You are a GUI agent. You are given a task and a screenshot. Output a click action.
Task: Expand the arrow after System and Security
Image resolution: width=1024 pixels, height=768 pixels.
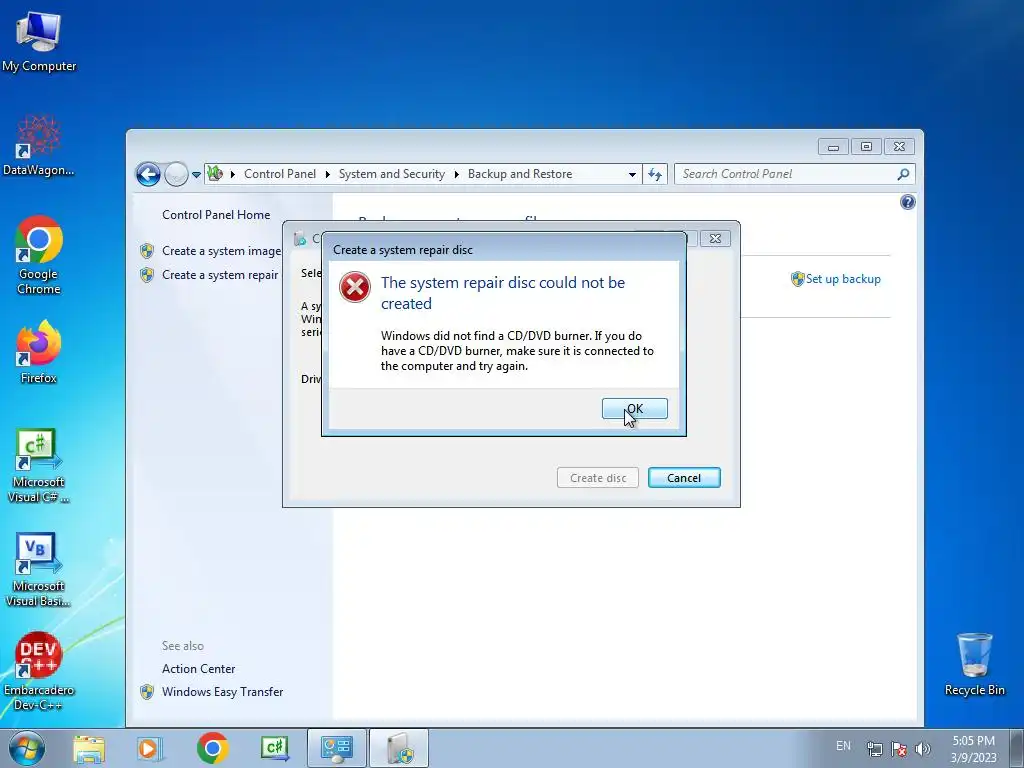456,174
